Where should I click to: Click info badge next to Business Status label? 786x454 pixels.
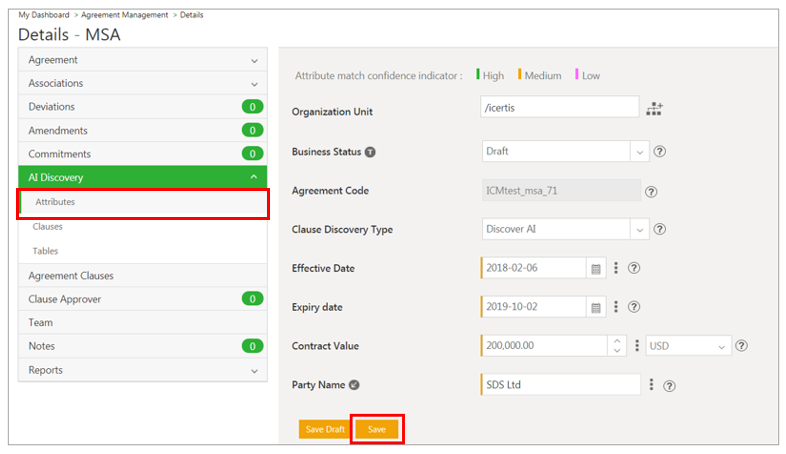click(x=370, y=152)
